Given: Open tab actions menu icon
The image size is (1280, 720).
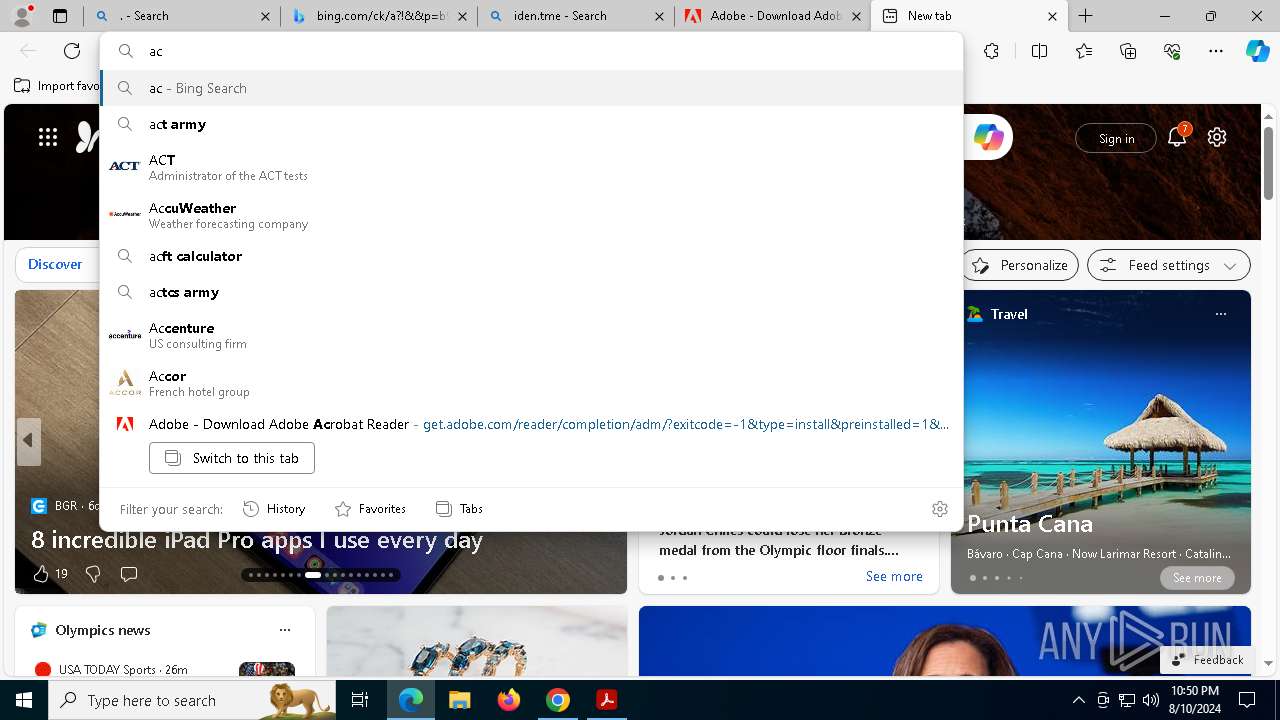Looking at the screenshot, I should coord(60,16).
